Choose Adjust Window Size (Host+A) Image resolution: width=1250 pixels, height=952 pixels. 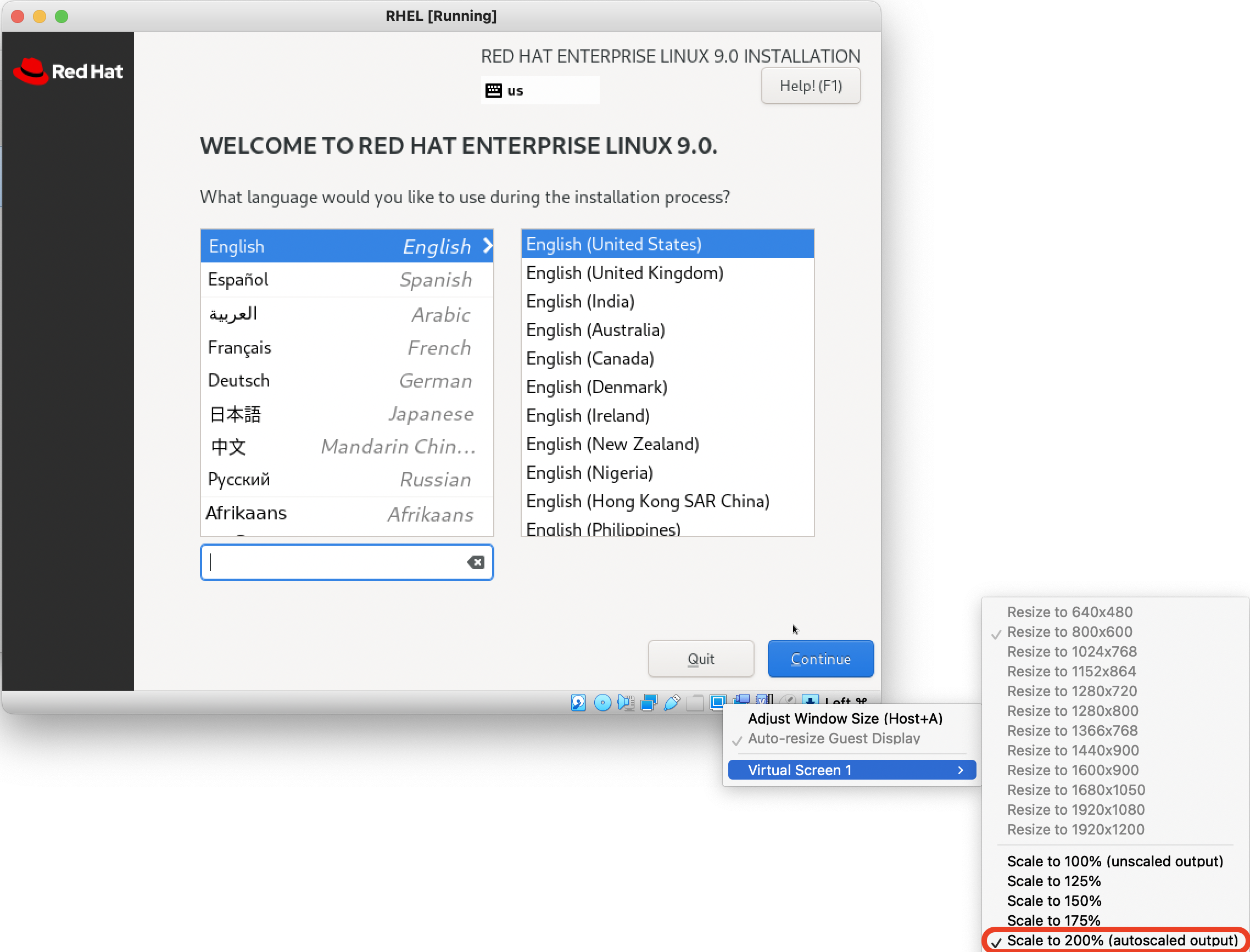(845, 719)
